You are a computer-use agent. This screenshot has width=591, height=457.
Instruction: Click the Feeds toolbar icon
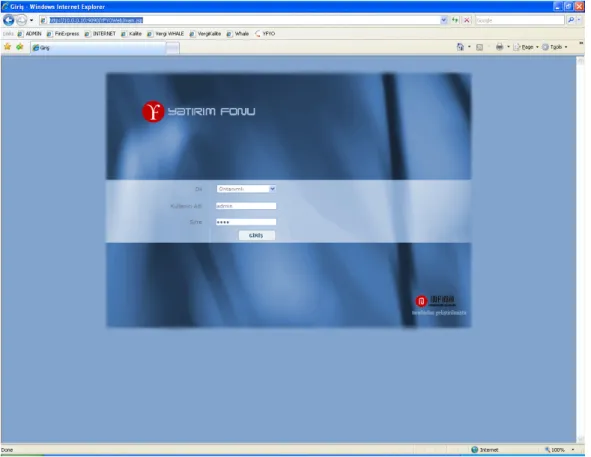click(x=479, y=47)
